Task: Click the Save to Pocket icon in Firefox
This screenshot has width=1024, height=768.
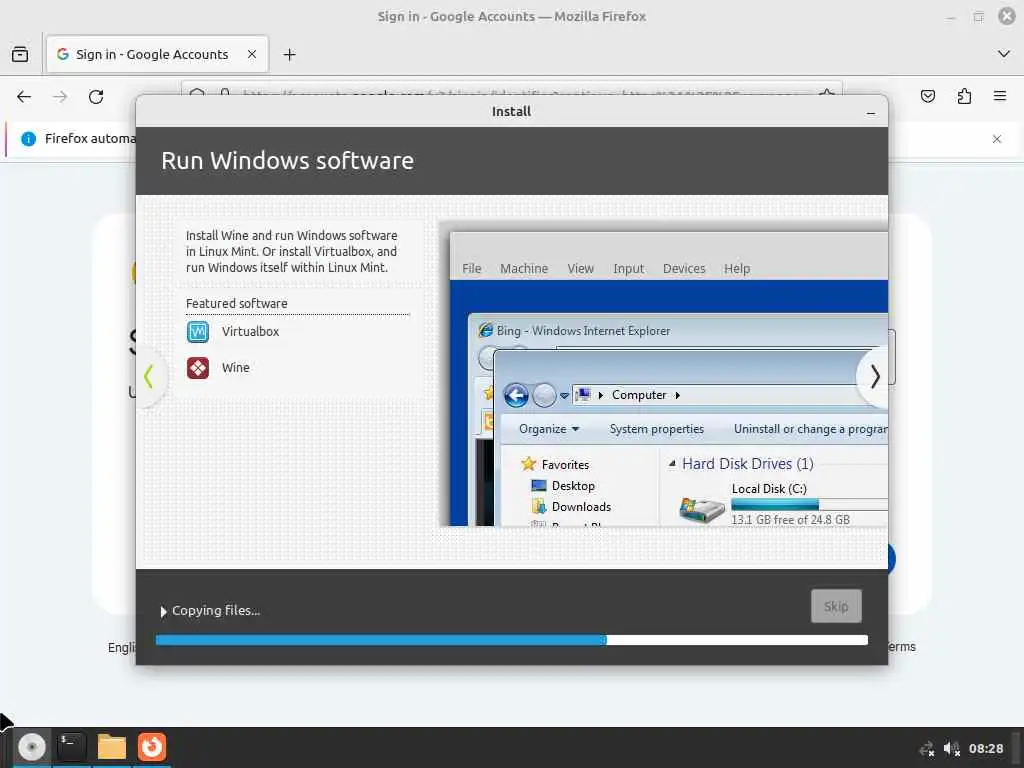Action: 927,97
